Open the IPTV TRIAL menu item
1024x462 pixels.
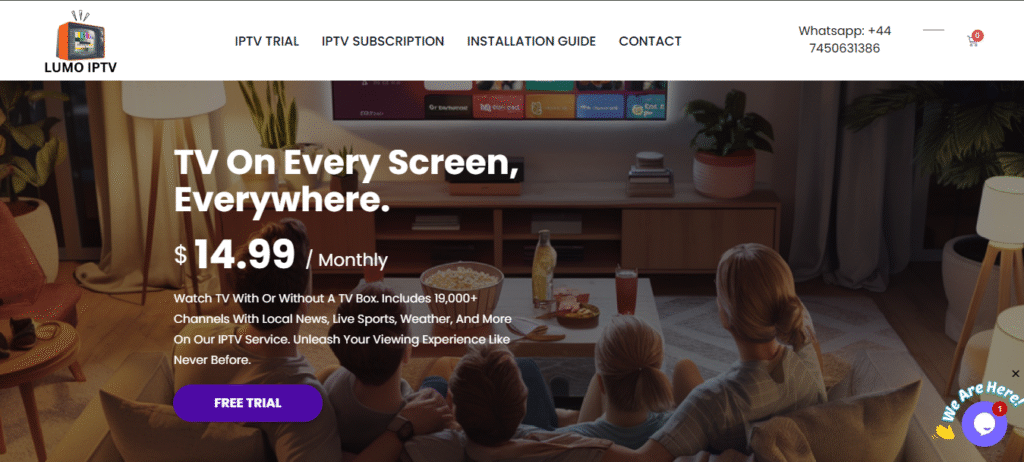tap(266, 41)
